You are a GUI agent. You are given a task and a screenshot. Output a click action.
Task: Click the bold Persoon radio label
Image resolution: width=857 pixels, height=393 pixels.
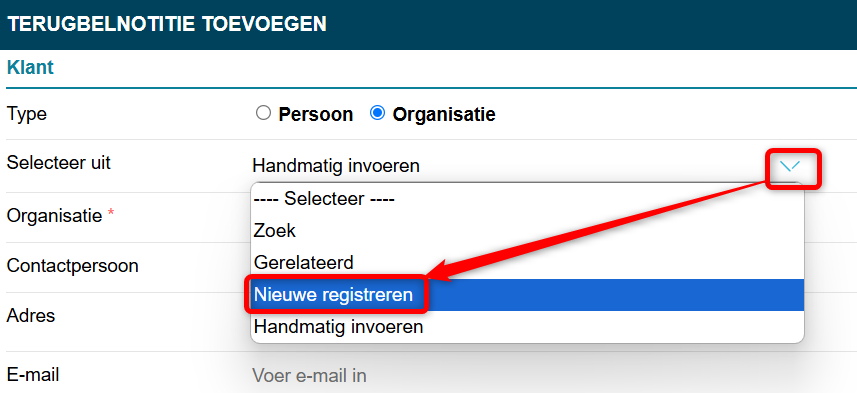point(316,115)
